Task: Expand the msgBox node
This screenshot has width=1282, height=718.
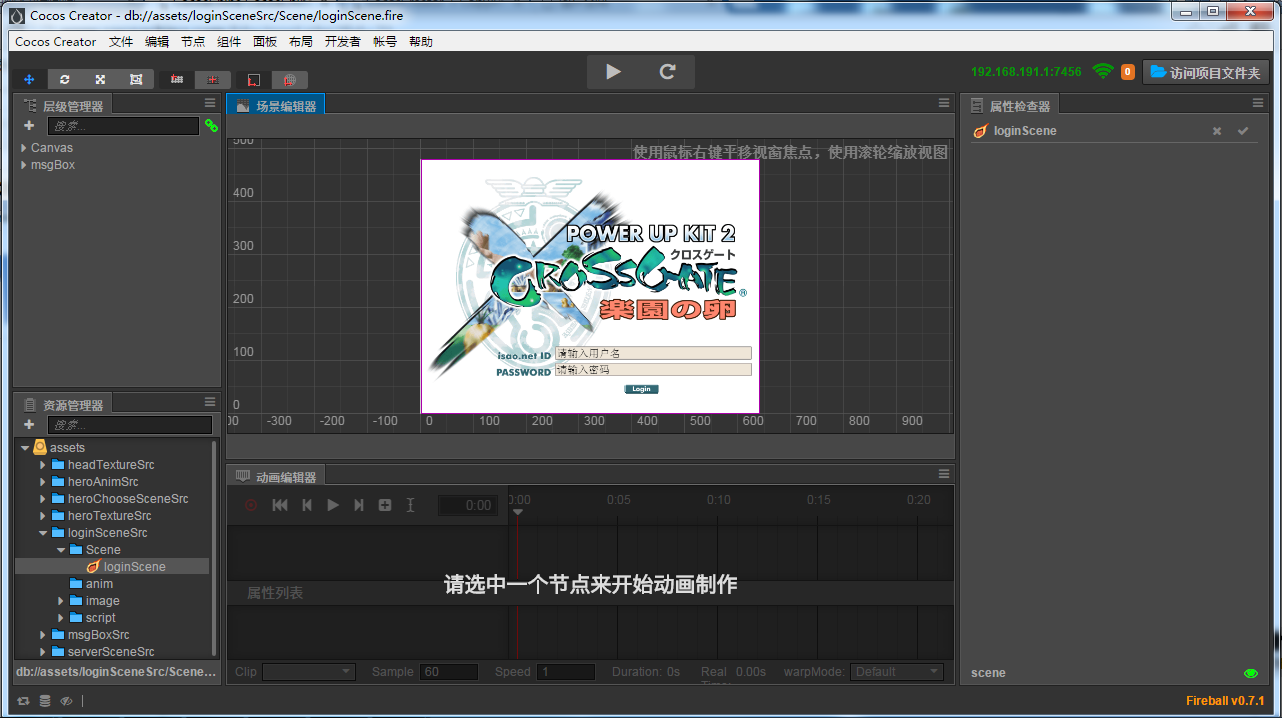Action: [24, 165]
